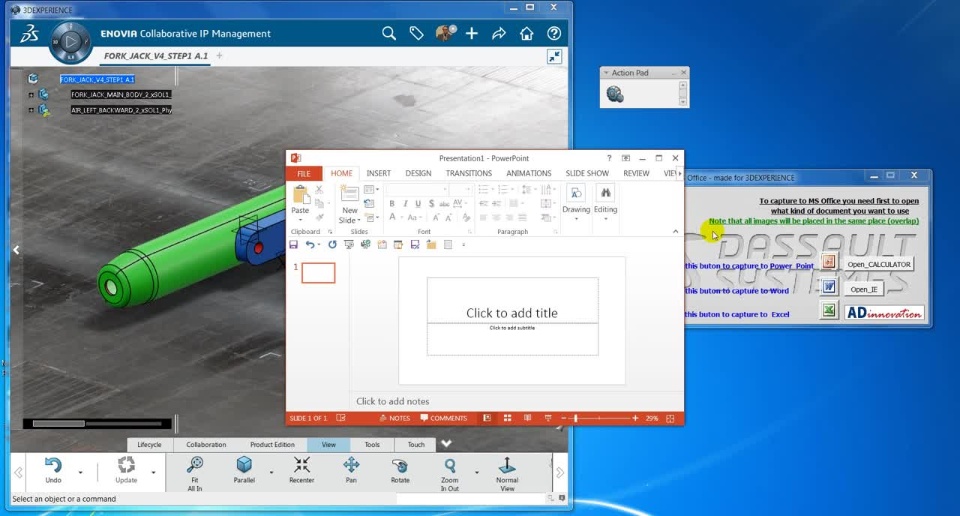Open the Zoom In Out dropdown arrow
The width and height of the screenshot is (960, 516).
[476, 473]
